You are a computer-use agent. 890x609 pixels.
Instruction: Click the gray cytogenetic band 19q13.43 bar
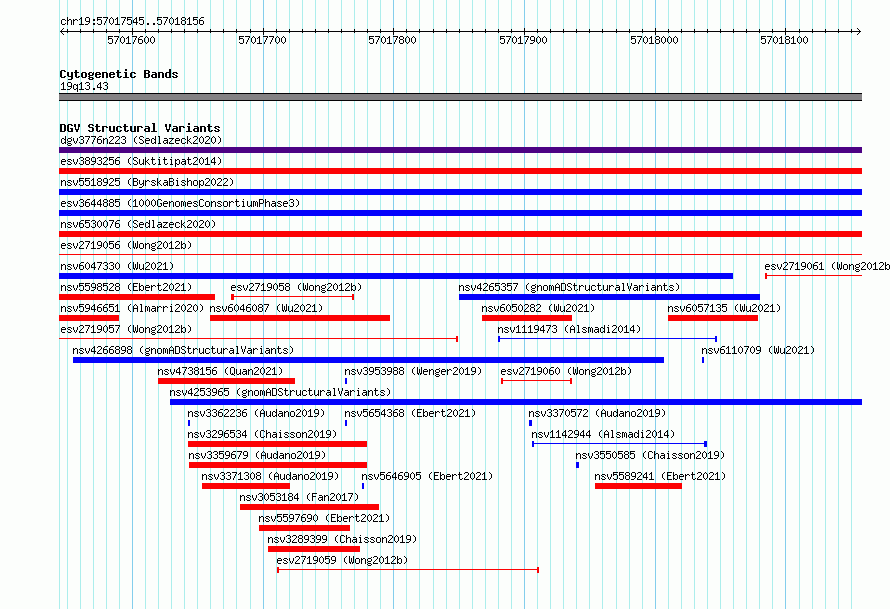(460, 97)
